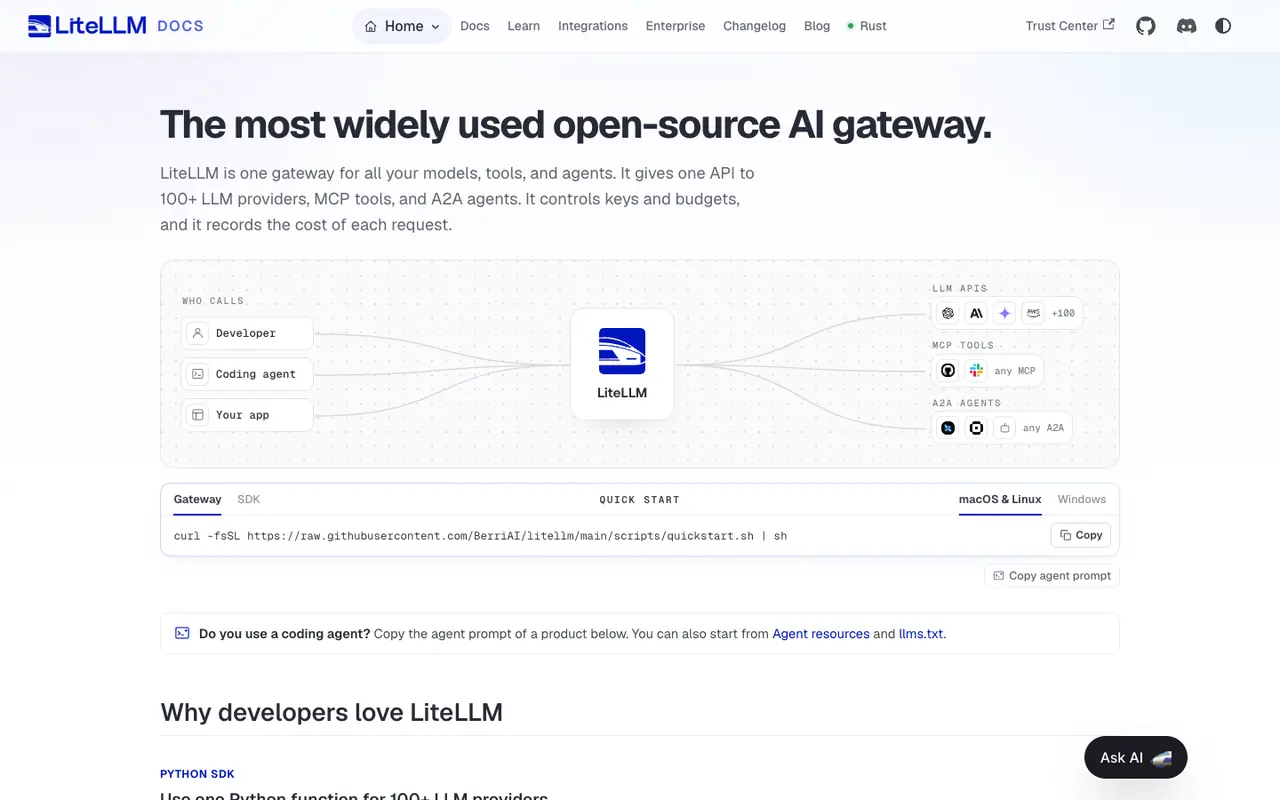The height and width of the screenshot is (800, 1280).
Task: Select the macOS & Linux tab
Action: point(1000,499)
